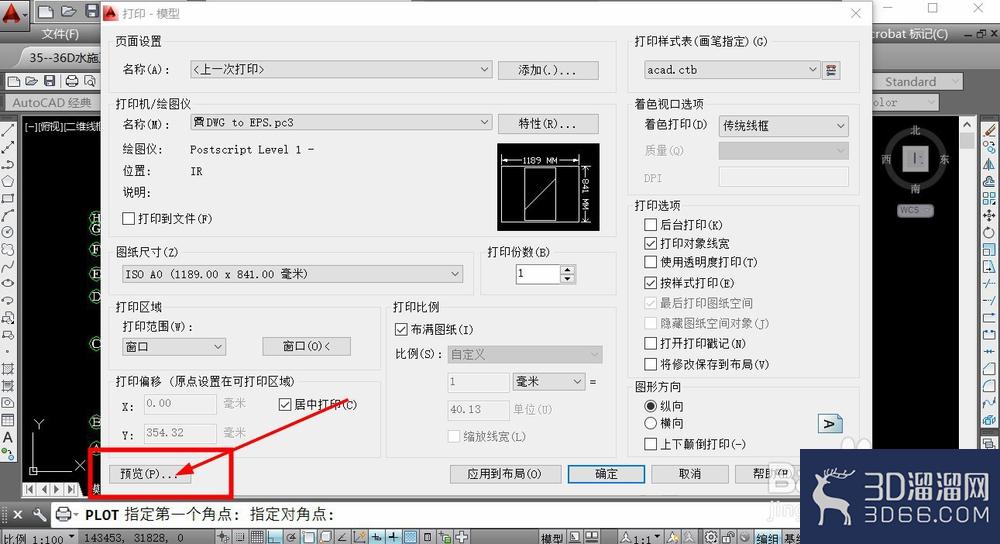This screenshot has height=544, width=1000.
Task: Open the Standard text style dropdown
Action: (916, 82)
